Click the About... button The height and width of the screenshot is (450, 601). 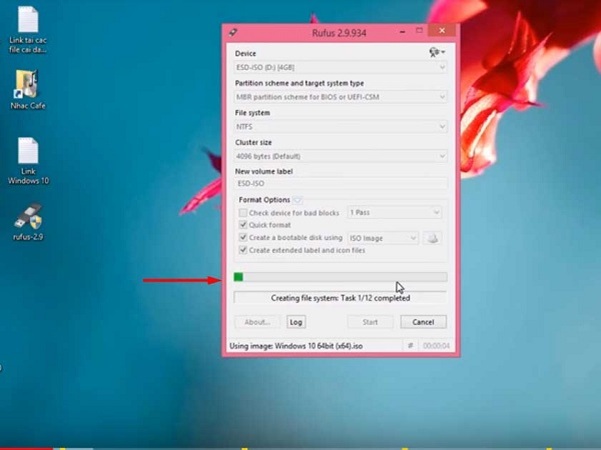pos(257,322)
